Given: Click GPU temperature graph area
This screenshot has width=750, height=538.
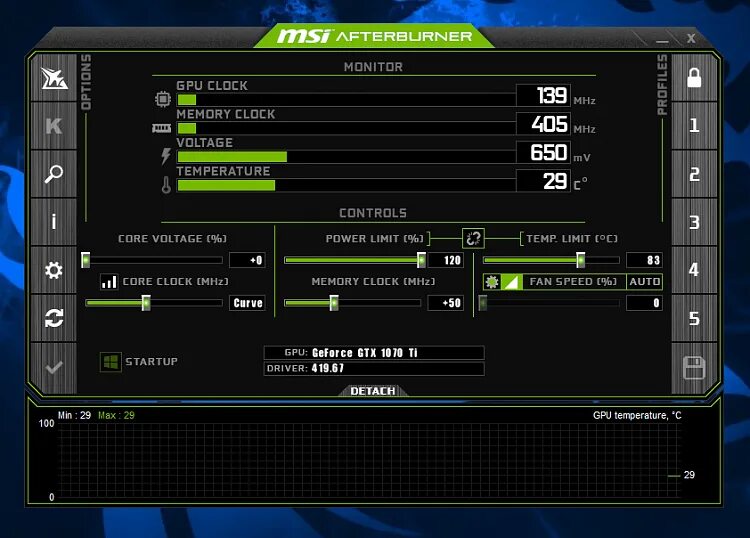Looking at the screenshot, I should [x=368, y=460].
